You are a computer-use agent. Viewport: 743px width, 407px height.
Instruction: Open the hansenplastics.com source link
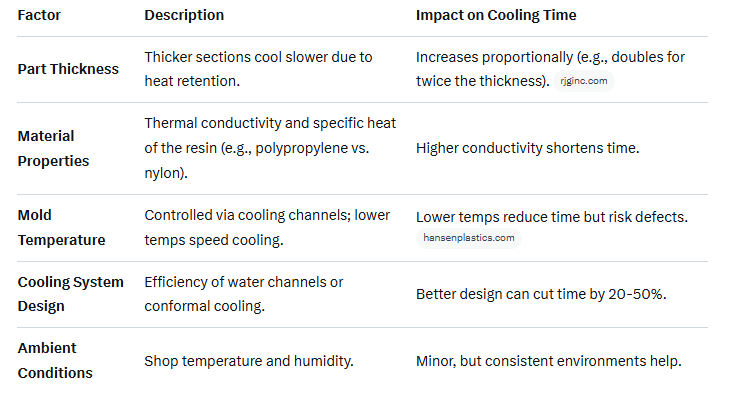point(469,238)
